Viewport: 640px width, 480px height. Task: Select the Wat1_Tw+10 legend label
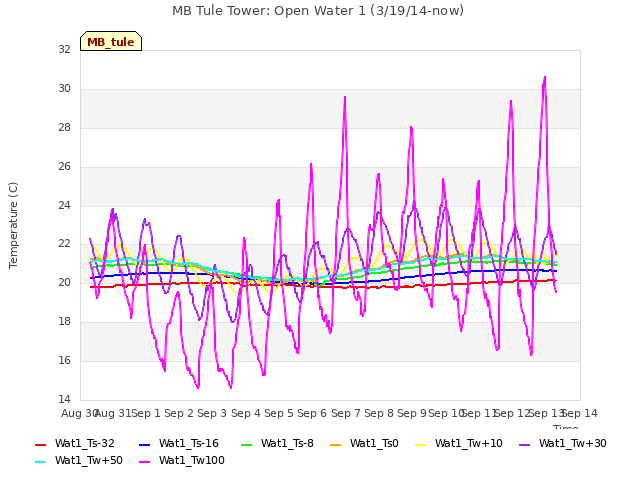pyautogui.click(x=469, y=443)
